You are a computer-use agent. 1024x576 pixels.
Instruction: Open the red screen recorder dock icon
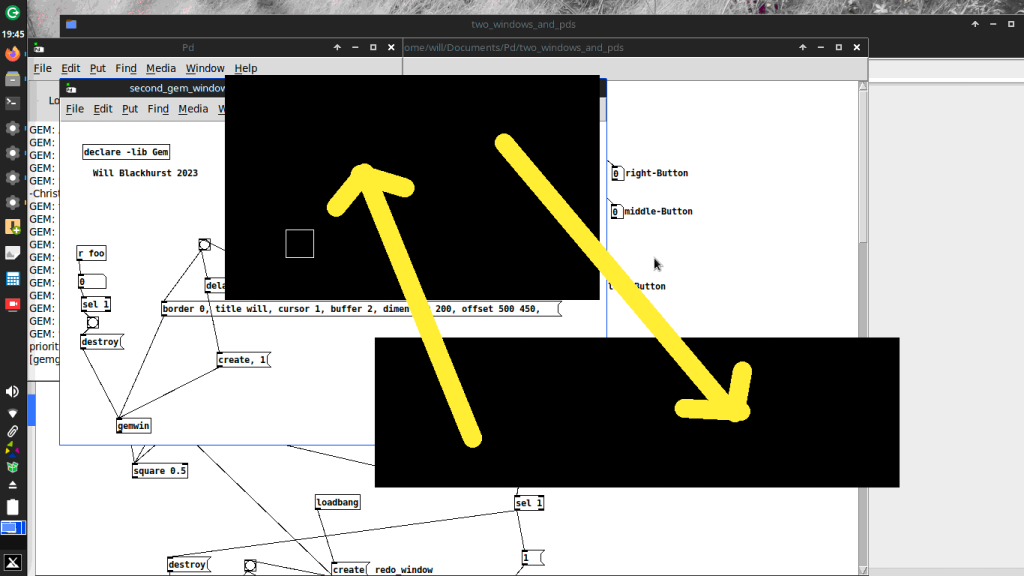pos(12,304)
